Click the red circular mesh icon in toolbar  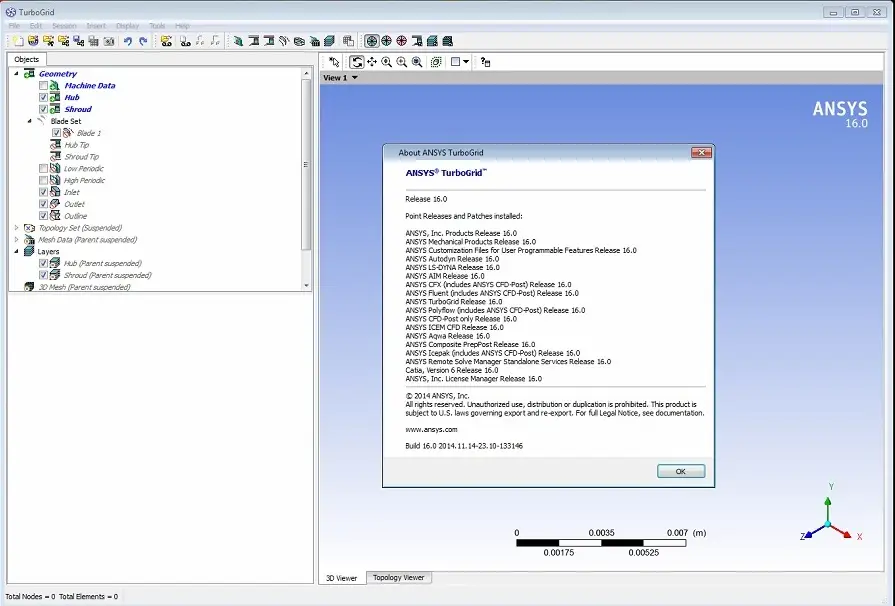402,41
